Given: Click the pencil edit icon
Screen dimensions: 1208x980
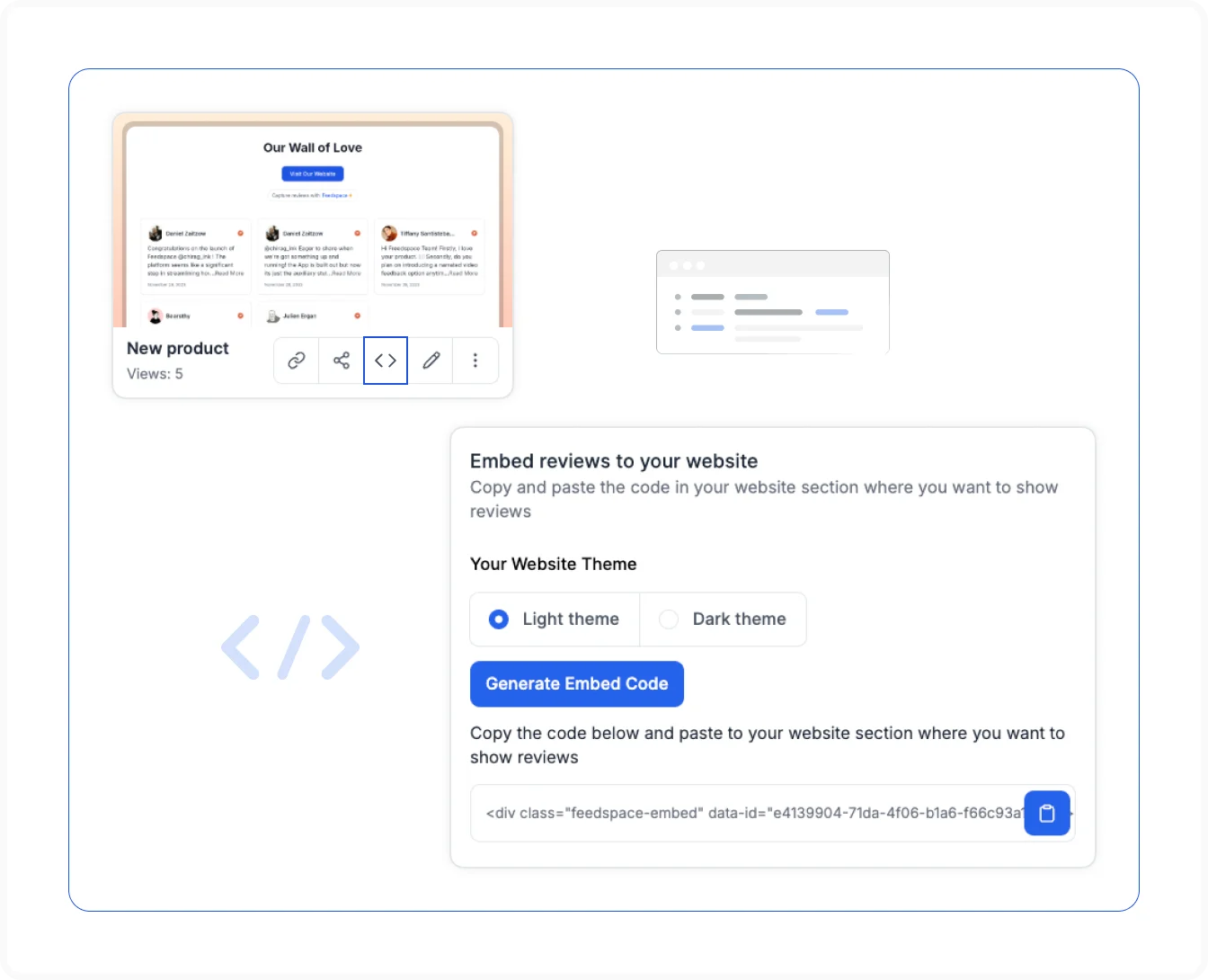Looking at the screenshot, I should (431, 361).
